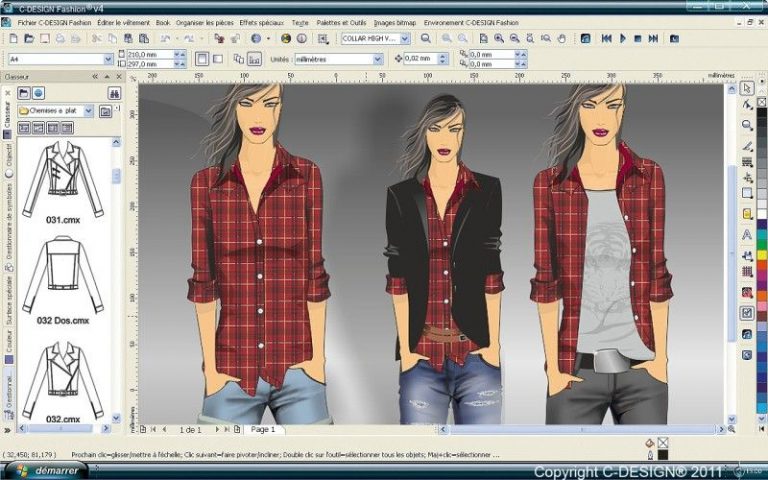Screen dimensions: 768x480
Task: Open the Unités millimètres dropdown
Action: (x=378, y=59)
